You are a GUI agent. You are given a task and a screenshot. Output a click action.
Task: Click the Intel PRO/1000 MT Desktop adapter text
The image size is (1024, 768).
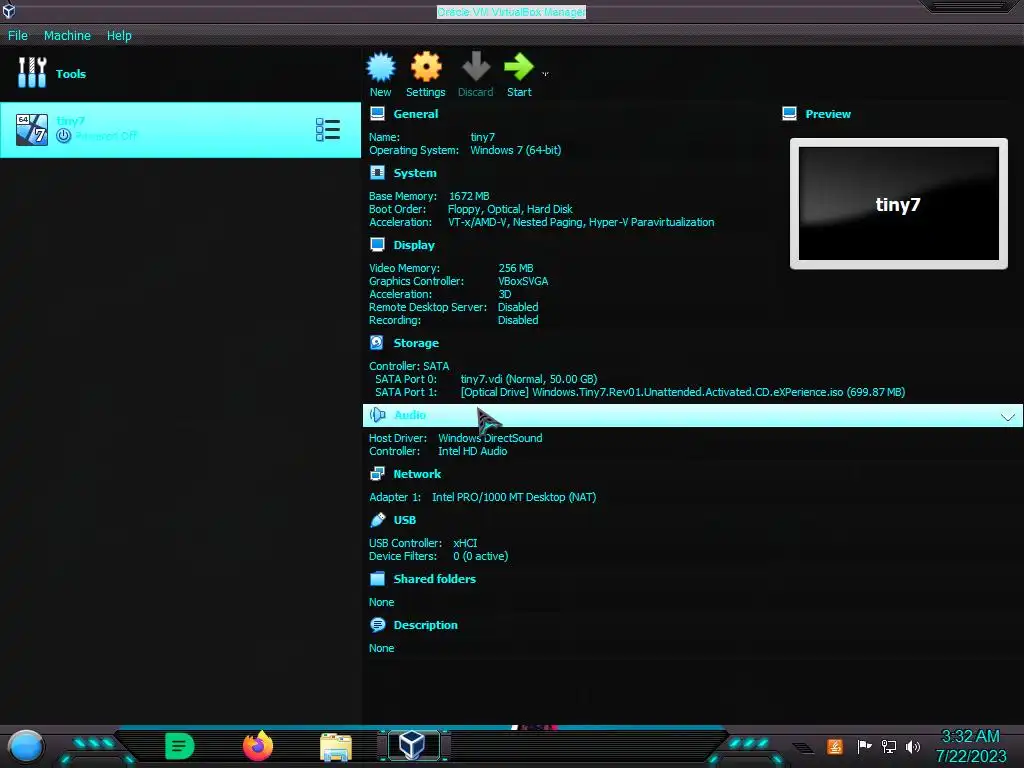click(514, 497)
